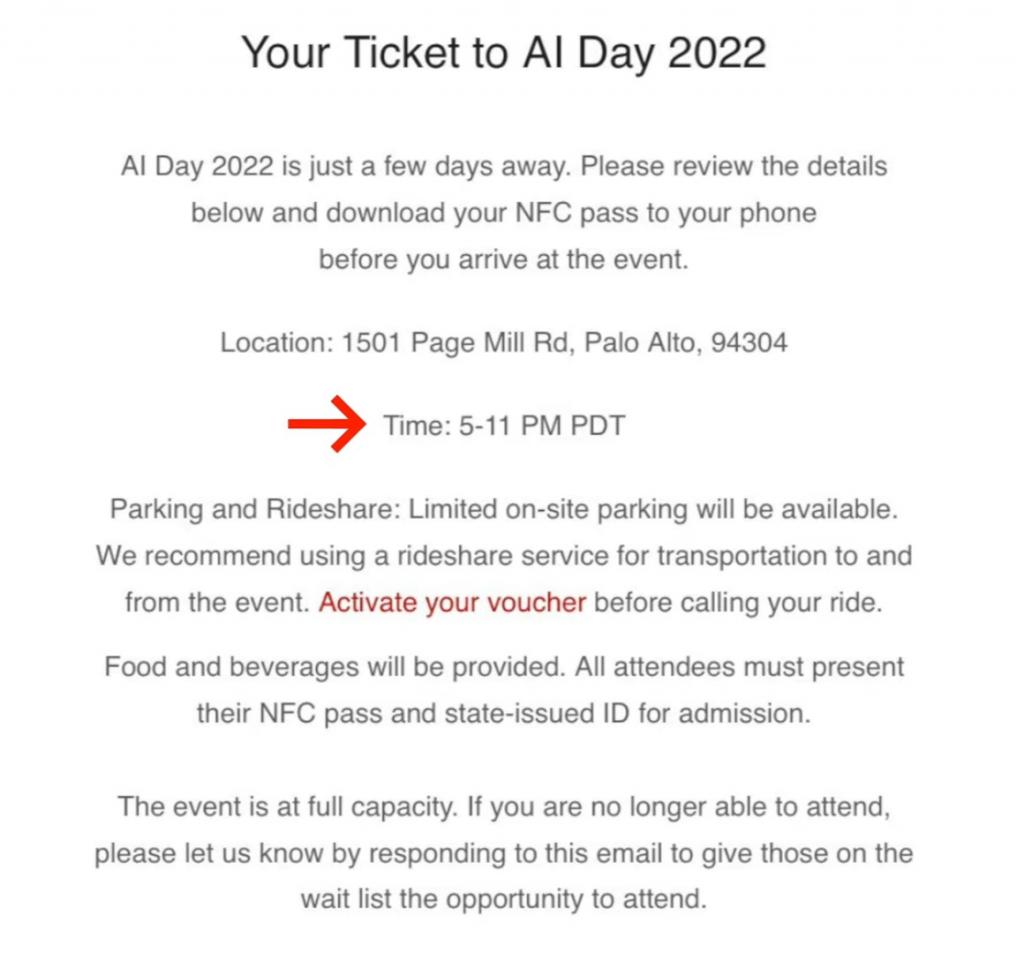Click 'Limited on-site parking will be available.' text
Viewport: 1024px width, 953px height.
point(653,509)
